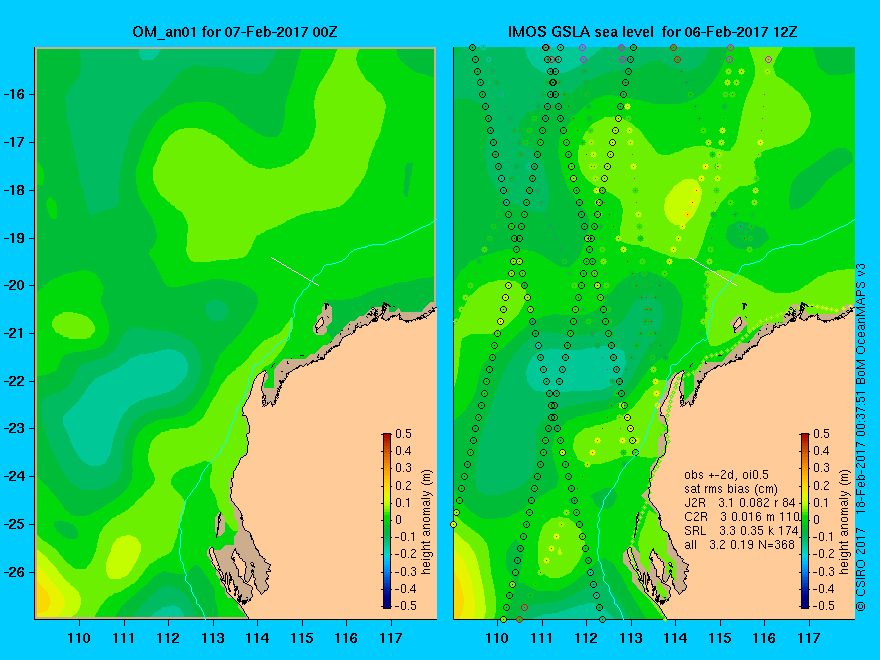The height and width of the screenshot is (660, 880).
Task: Click the "sat rms bias (cm)" header line
Action: coord(731,489)
